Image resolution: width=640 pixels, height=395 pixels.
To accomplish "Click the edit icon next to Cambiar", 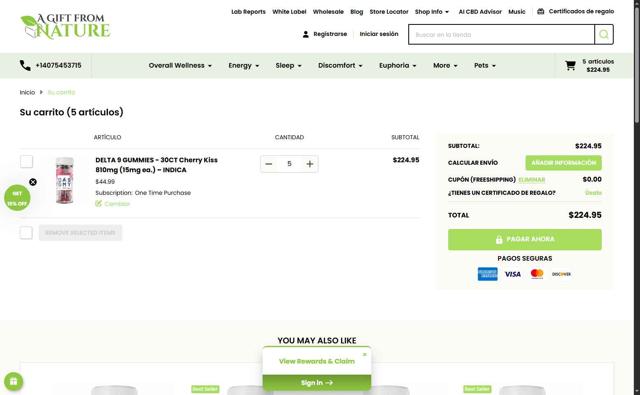I will 98,204.
